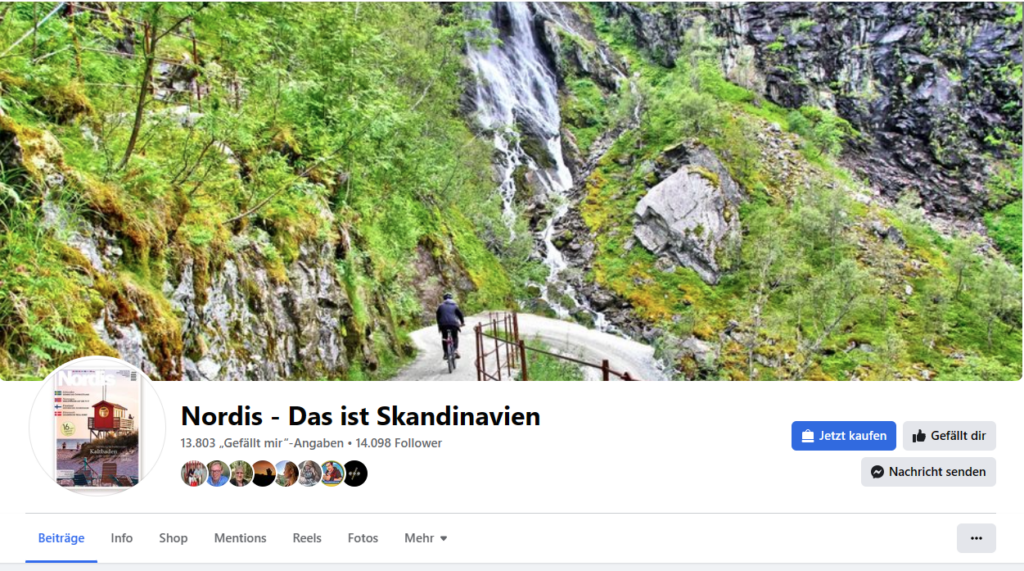This screenshot has width=1024, height=571.
Task: Click the Mehr dropdown arrow
Action: coord(443,538)
